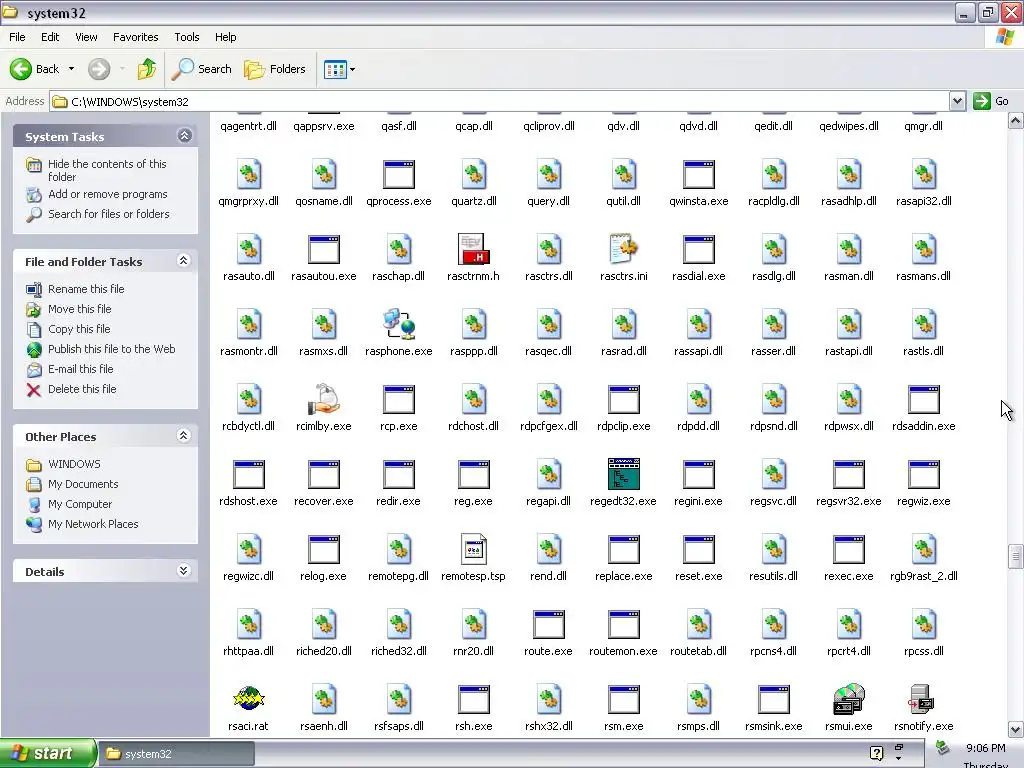1024x768 pixels.
Task: Collapse the File and Folder Tasks panel
Action: (184, 261)
